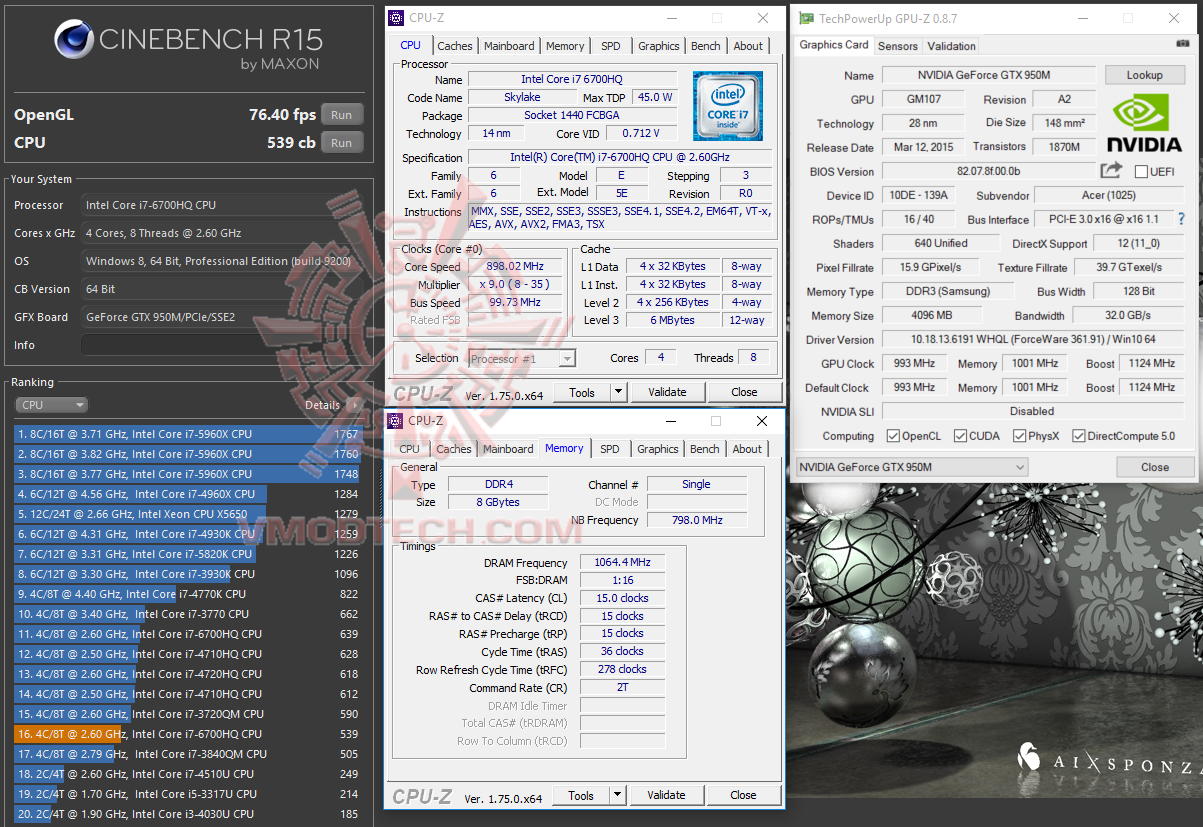Click Close button in lower CPU-Z window

tap(743, 795)
